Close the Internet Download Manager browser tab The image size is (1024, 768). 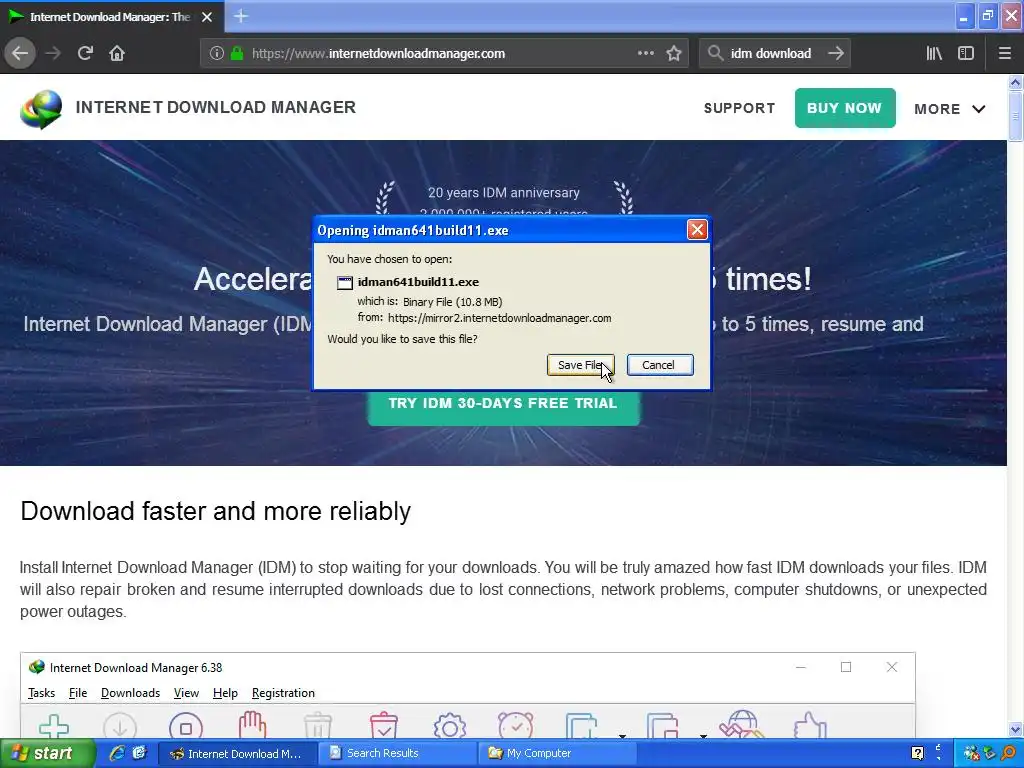pos(207,17)
